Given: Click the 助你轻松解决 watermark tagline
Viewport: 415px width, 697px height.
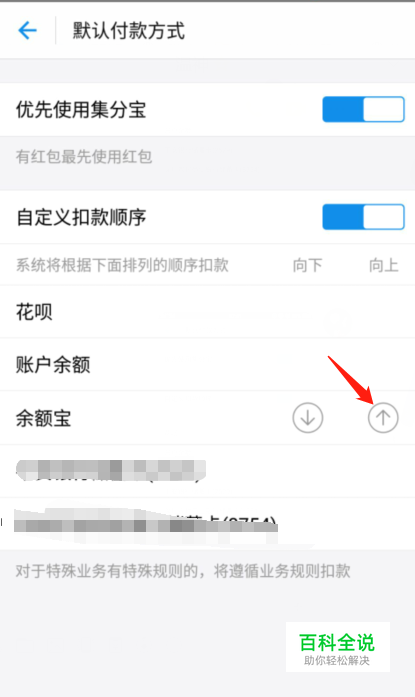Looking at the screenshot, I should (337, 661).
